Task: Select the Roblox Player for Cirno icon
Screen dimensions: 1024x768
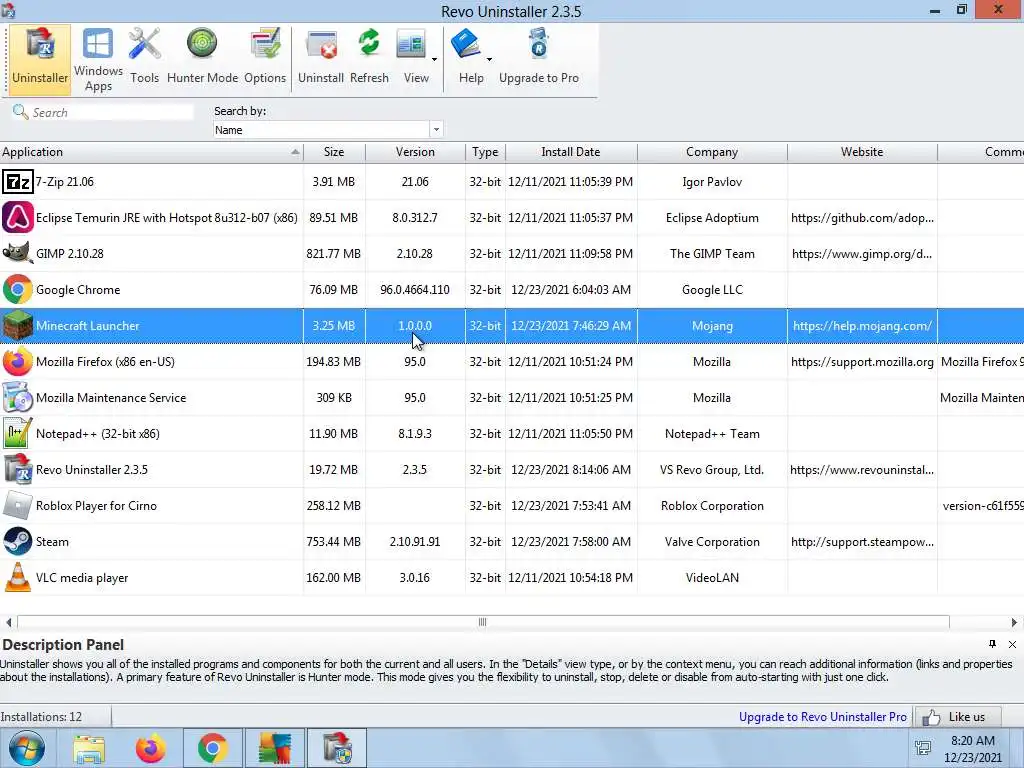Action: (18, 505)
